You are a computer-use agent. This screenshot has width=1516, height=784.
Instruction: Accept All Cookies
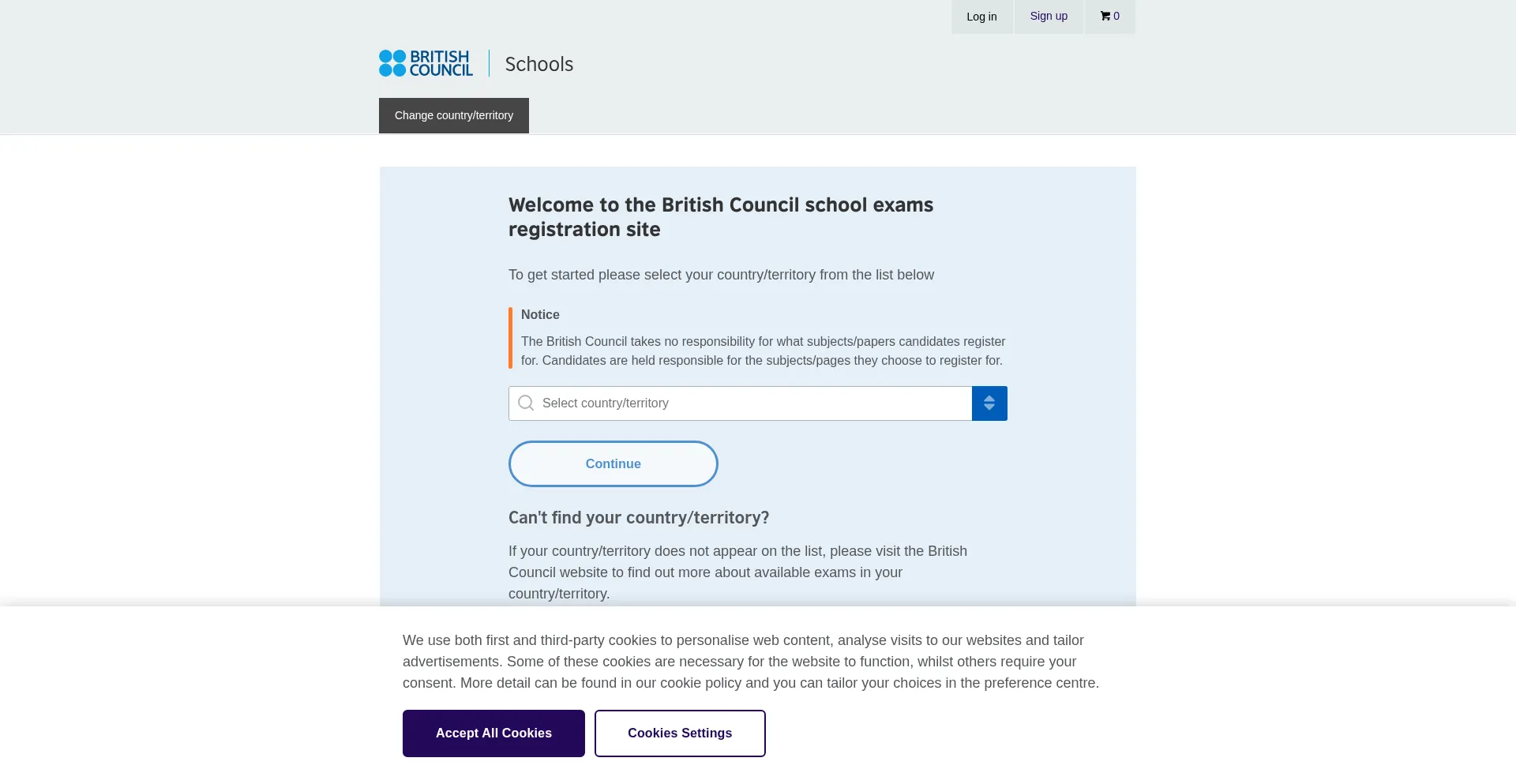[493, 733]
